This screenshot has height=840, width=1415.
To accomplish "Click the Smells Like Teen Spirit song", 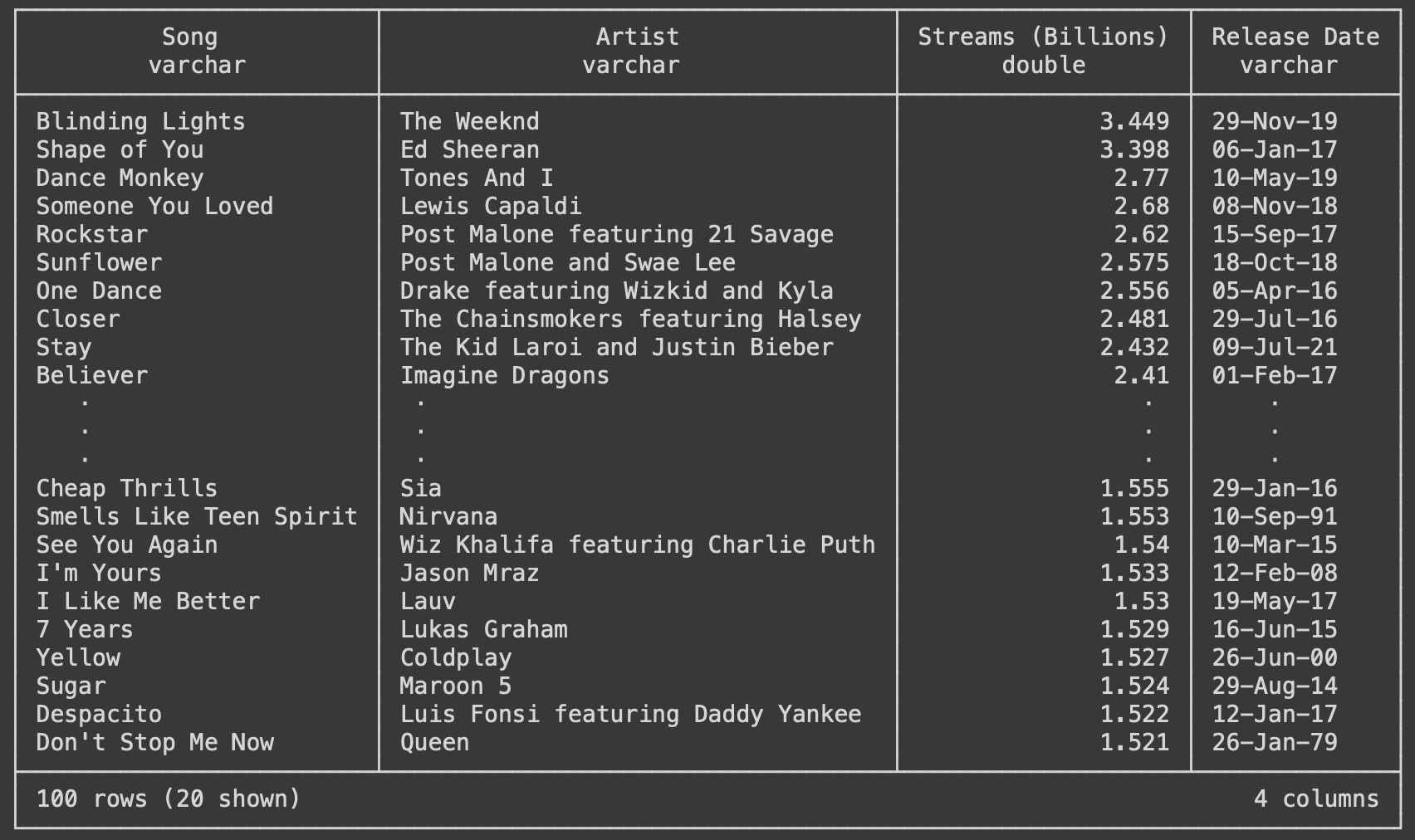I will point(196,517).
